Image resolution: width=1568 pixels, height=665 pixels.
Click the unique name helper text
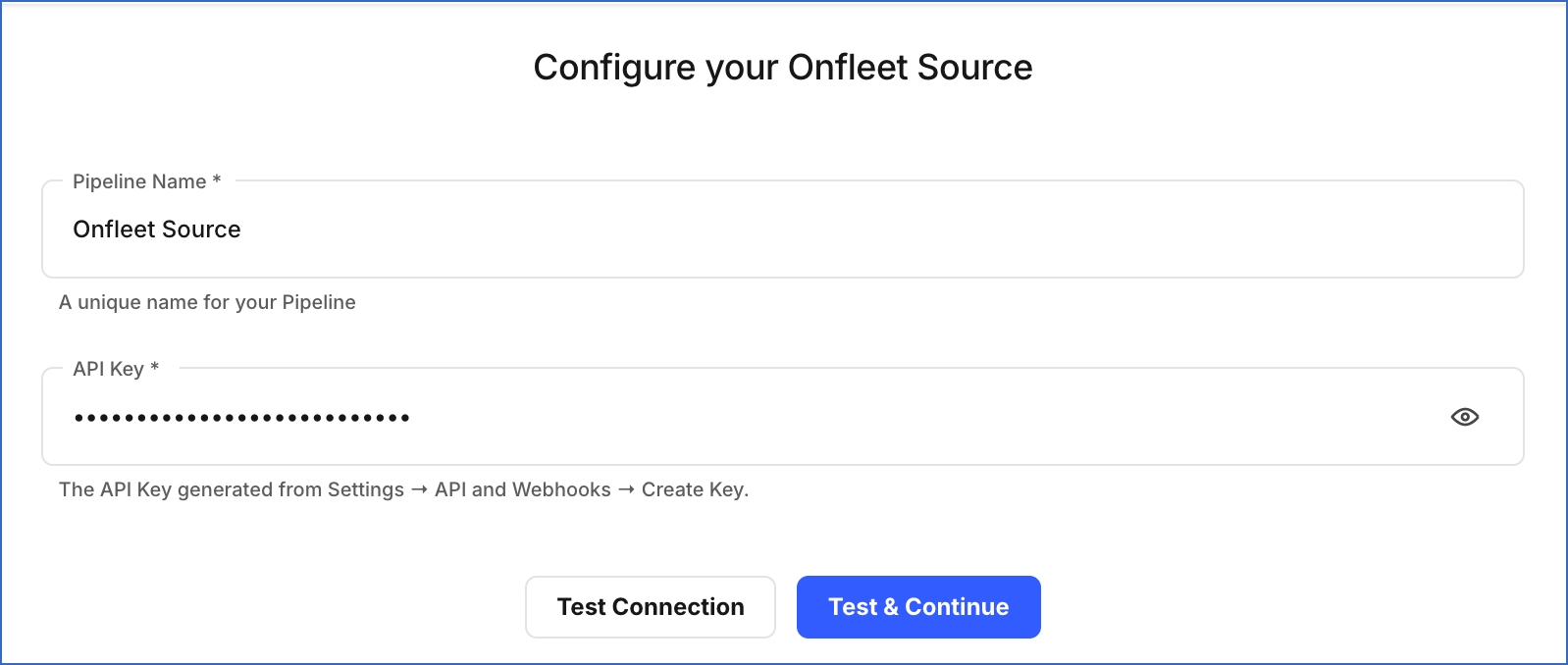pos(208,302)
